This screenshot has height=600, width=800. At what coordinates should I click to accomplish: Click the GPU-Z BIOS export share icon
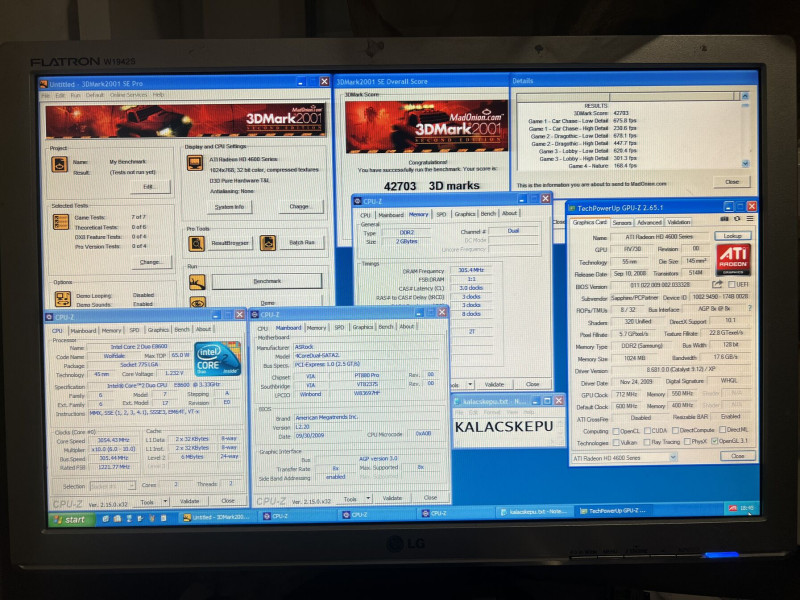click(x=717, y=284)
